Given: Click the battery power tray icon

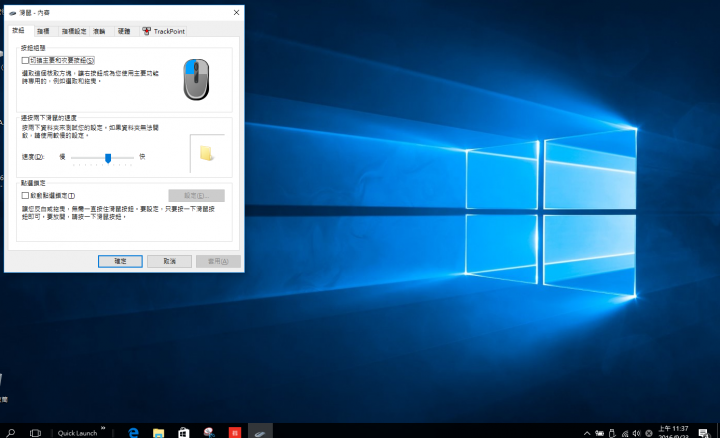Looking at the screenshot, I should 600,433.
